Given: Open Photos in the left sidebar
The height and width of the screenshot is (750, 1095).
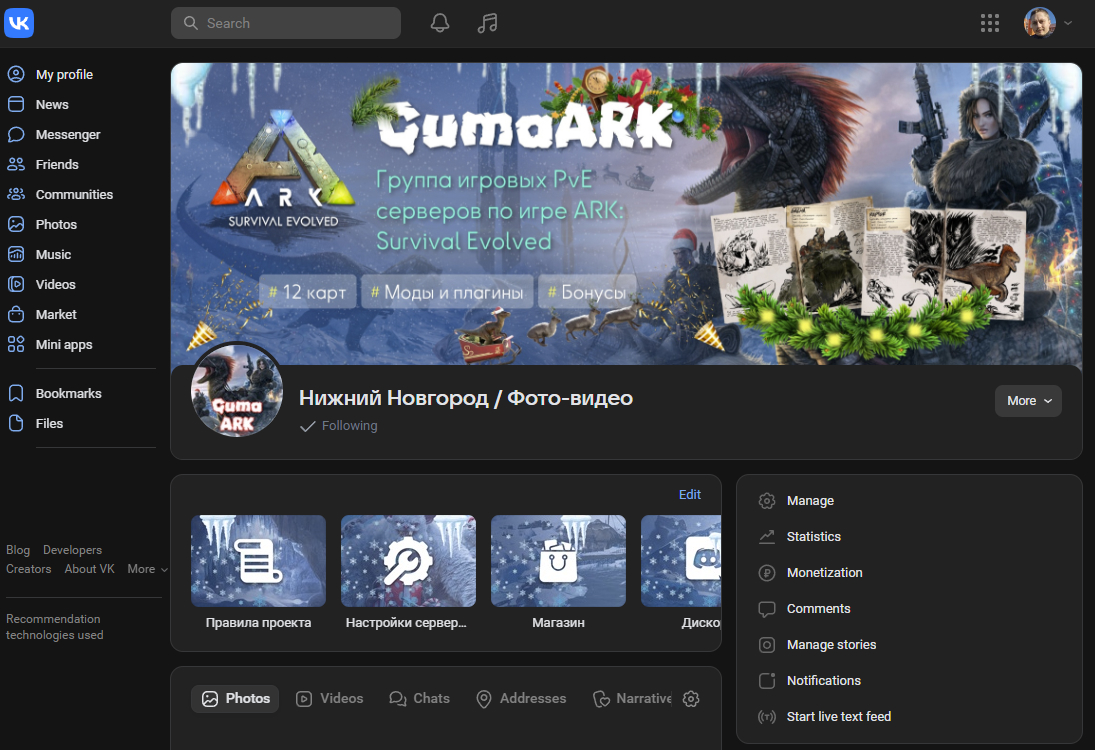Looking at the screenshot, I should [x=56, y=224].
